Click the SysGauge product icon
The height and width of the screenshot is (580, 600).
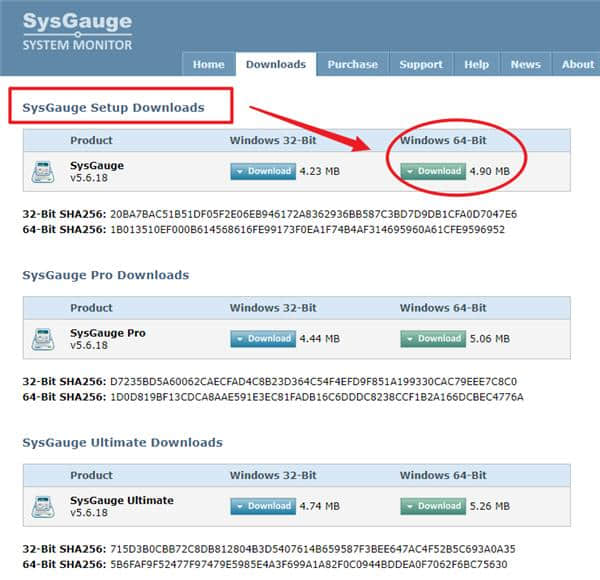click(44, 172)
